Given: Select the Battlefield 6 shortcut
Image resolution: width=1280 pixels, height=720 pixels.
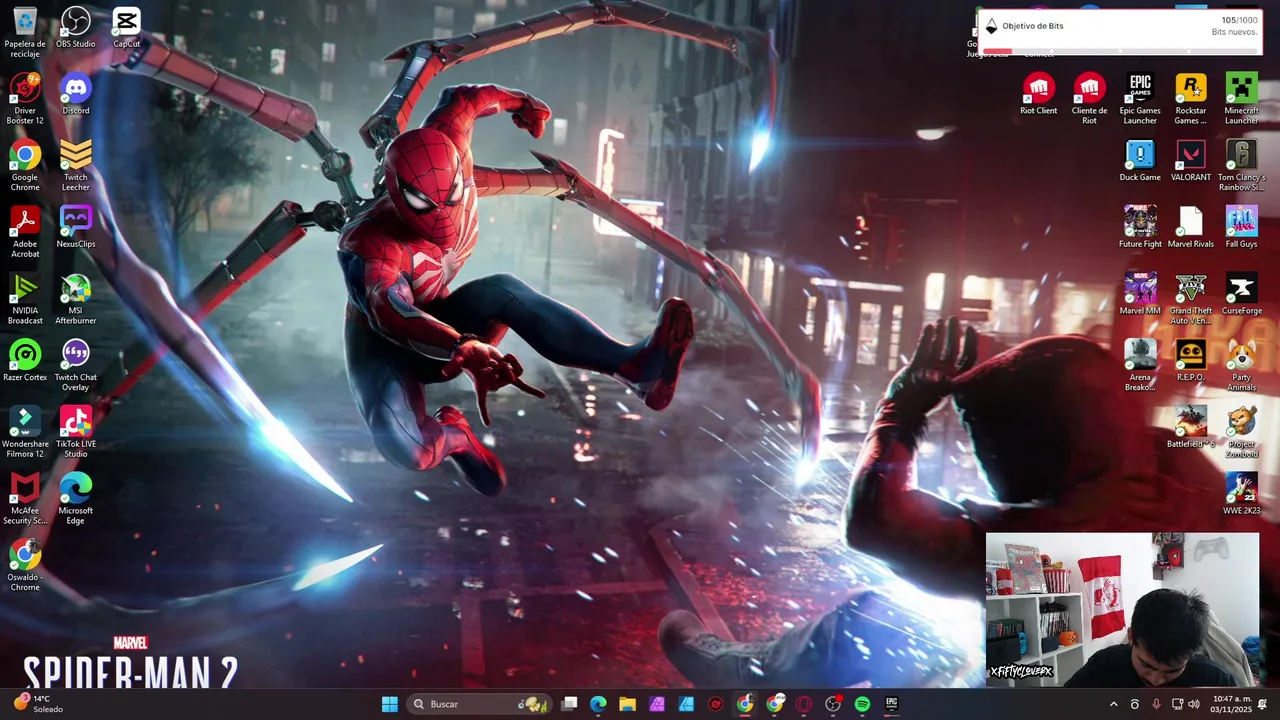Looking at the screenshot, I should (1190, 428).
